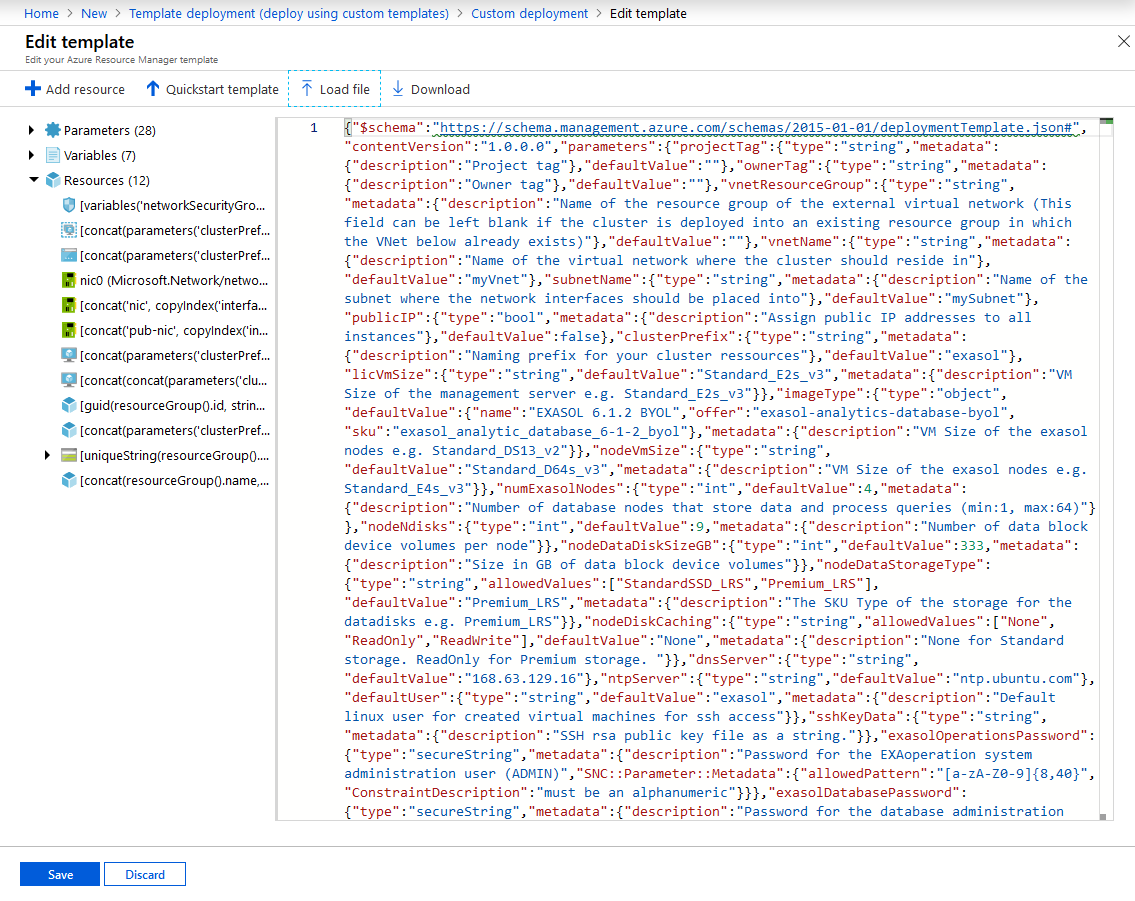Screen dimensions: 1135x901
Task: Expand the Parameters (28) tree node
Action: pyautogui.click(x=32, y=130)
